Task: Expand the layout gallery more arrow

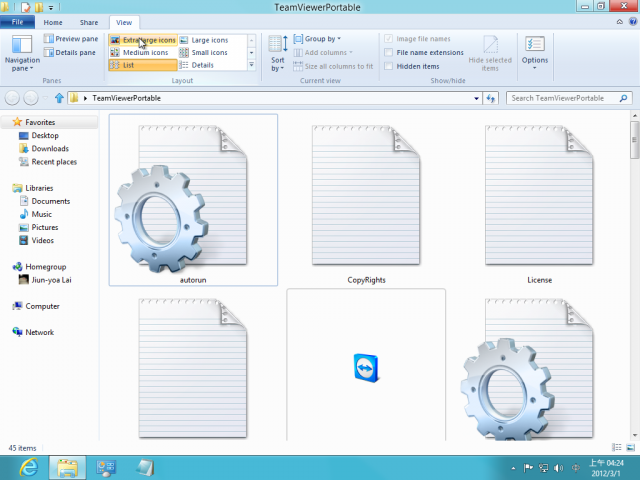Action: 251,65
